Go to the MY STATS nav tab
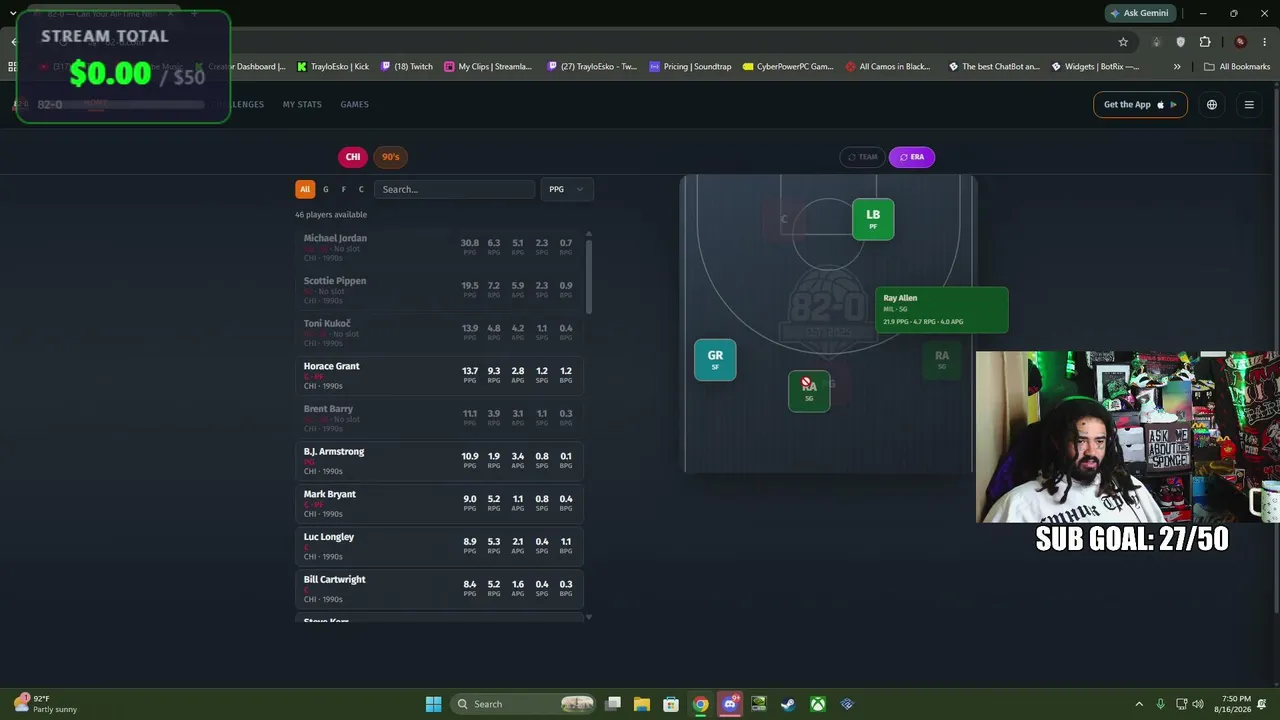This screenshot has height=720, width=1280. (x=302, y=105)
